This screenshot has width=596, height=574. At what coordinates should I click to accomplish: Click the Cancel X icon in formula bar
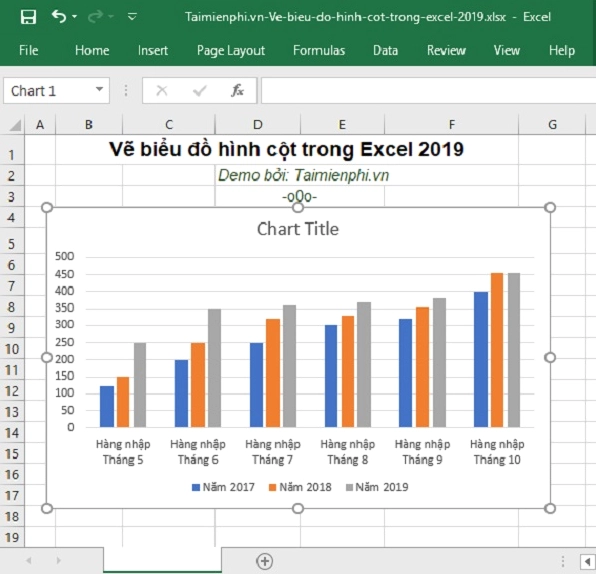(162, 90)
